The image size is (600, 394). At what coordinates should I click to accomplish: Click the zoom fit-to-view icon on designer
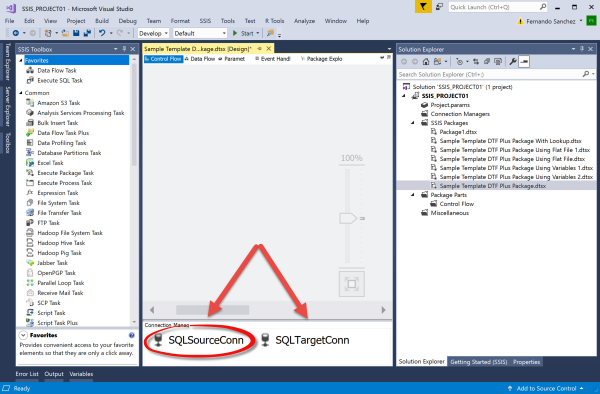352,284
